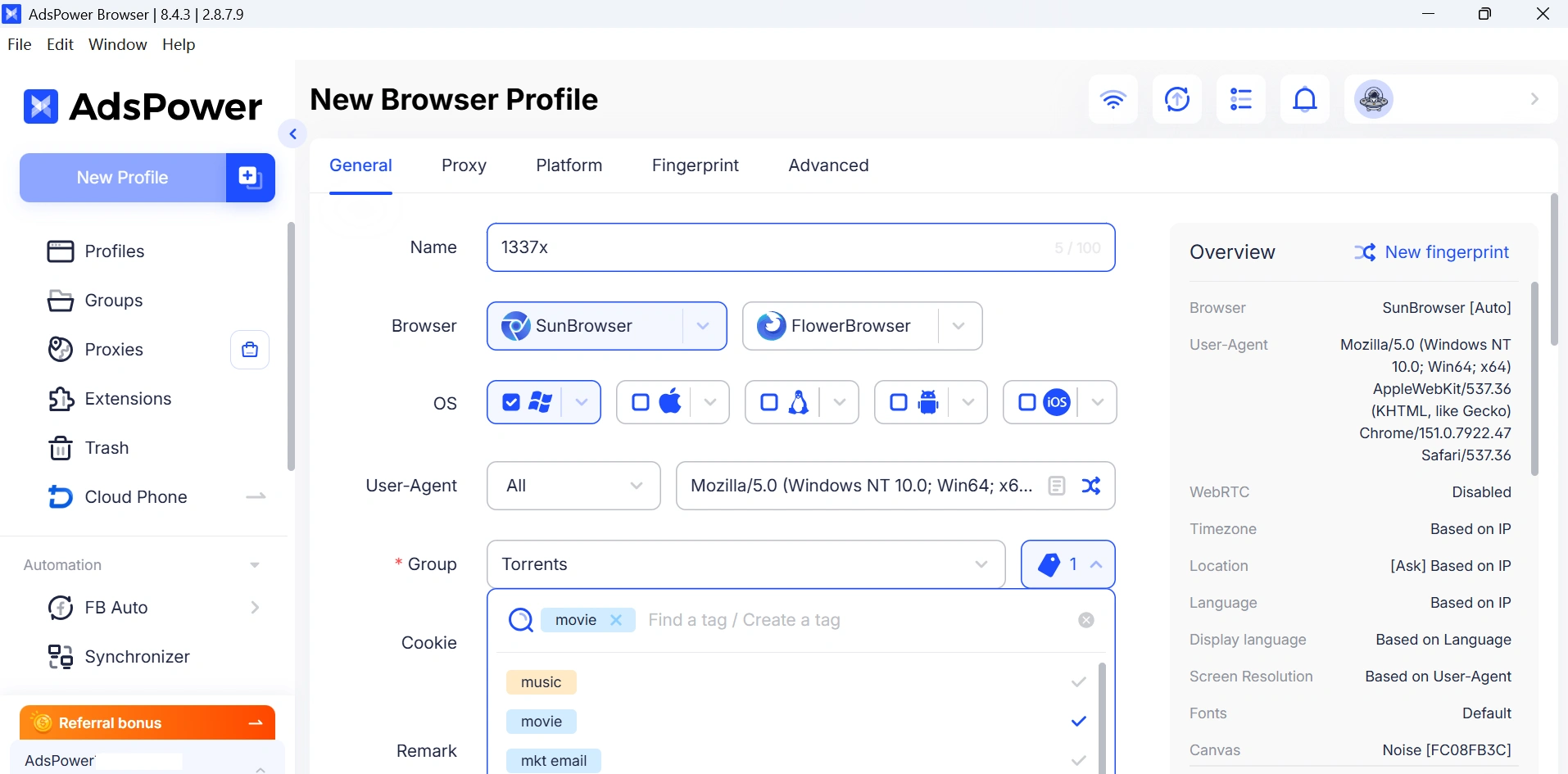The width and height of the screenshot is (1568, 774).
Task: Click the Referral bonus banner
Action: 147,722
